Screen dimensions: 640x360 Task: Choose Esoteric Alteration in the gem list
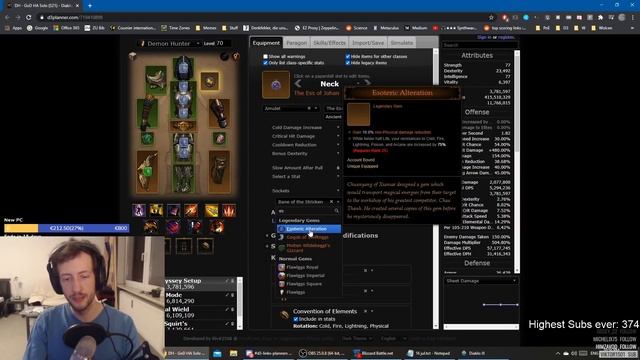(309, 229)
